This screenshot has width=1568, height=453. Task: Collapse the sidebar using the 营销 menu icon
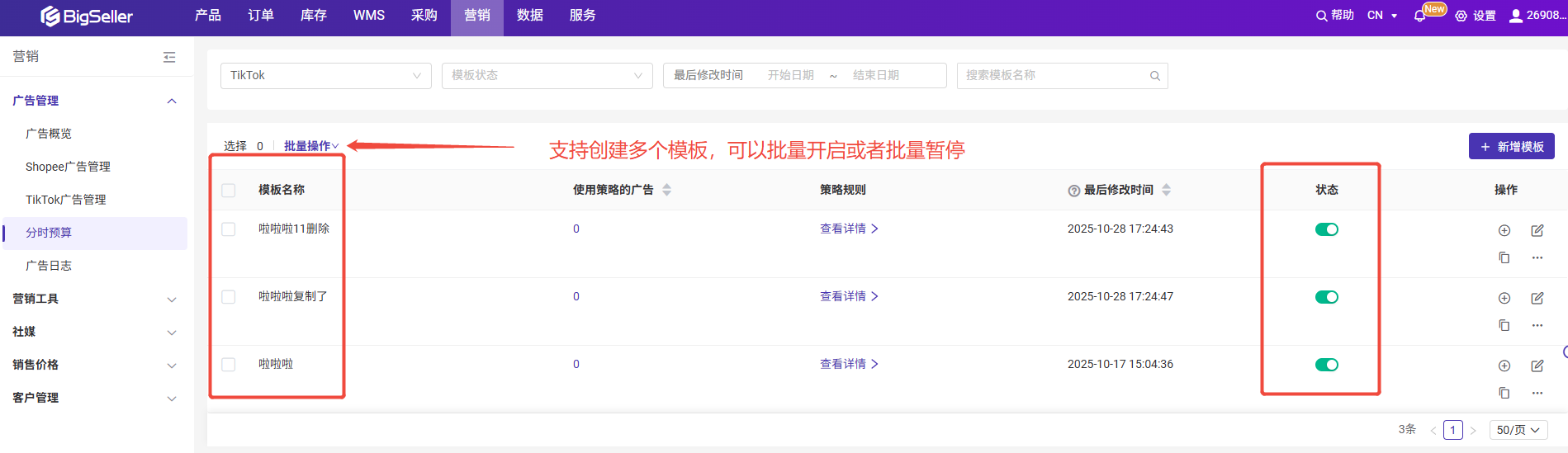(169, 57)
